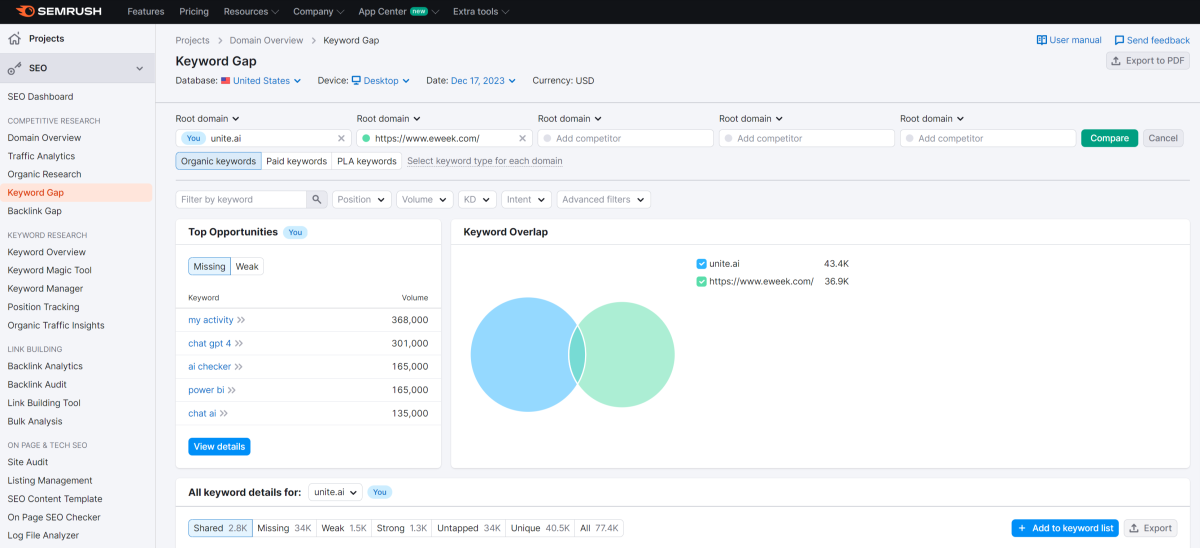The image size is (1200, 548).
Task: Focus the Filter by keyword input
Action: 241,200
